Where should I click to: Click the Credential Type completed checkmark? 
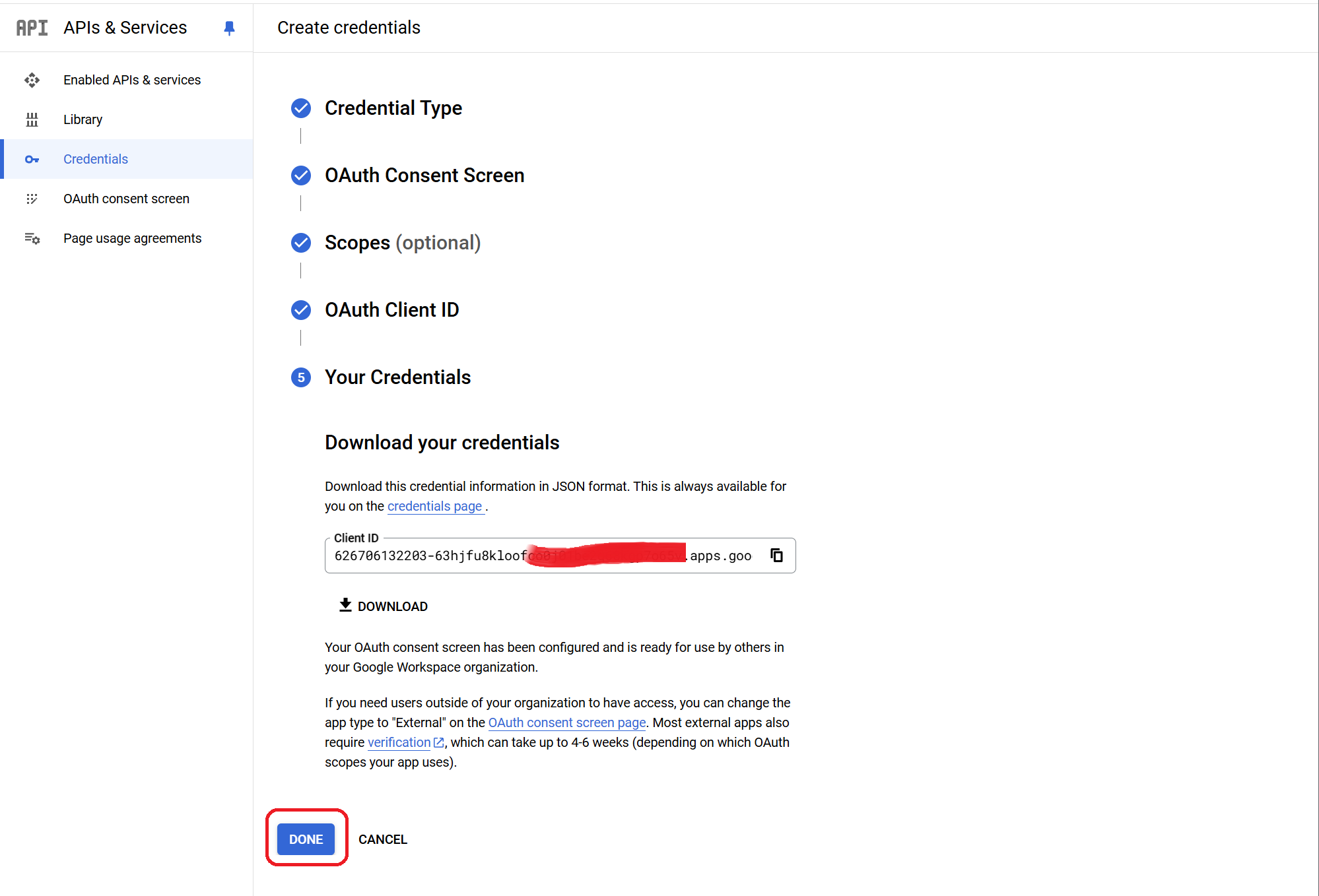coord(301,108)
